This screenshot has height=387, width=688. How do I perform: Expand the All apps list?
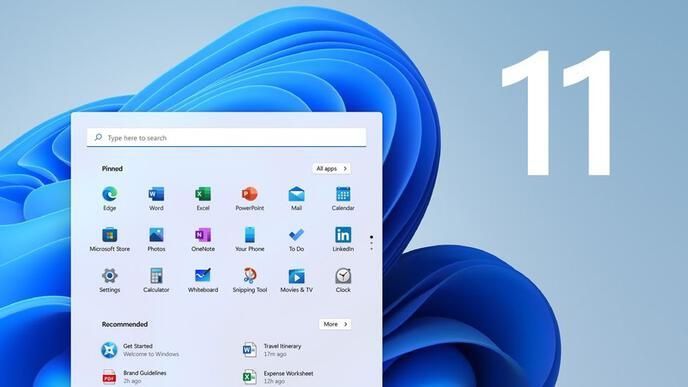pyautogui.click(x=331, y=168)
